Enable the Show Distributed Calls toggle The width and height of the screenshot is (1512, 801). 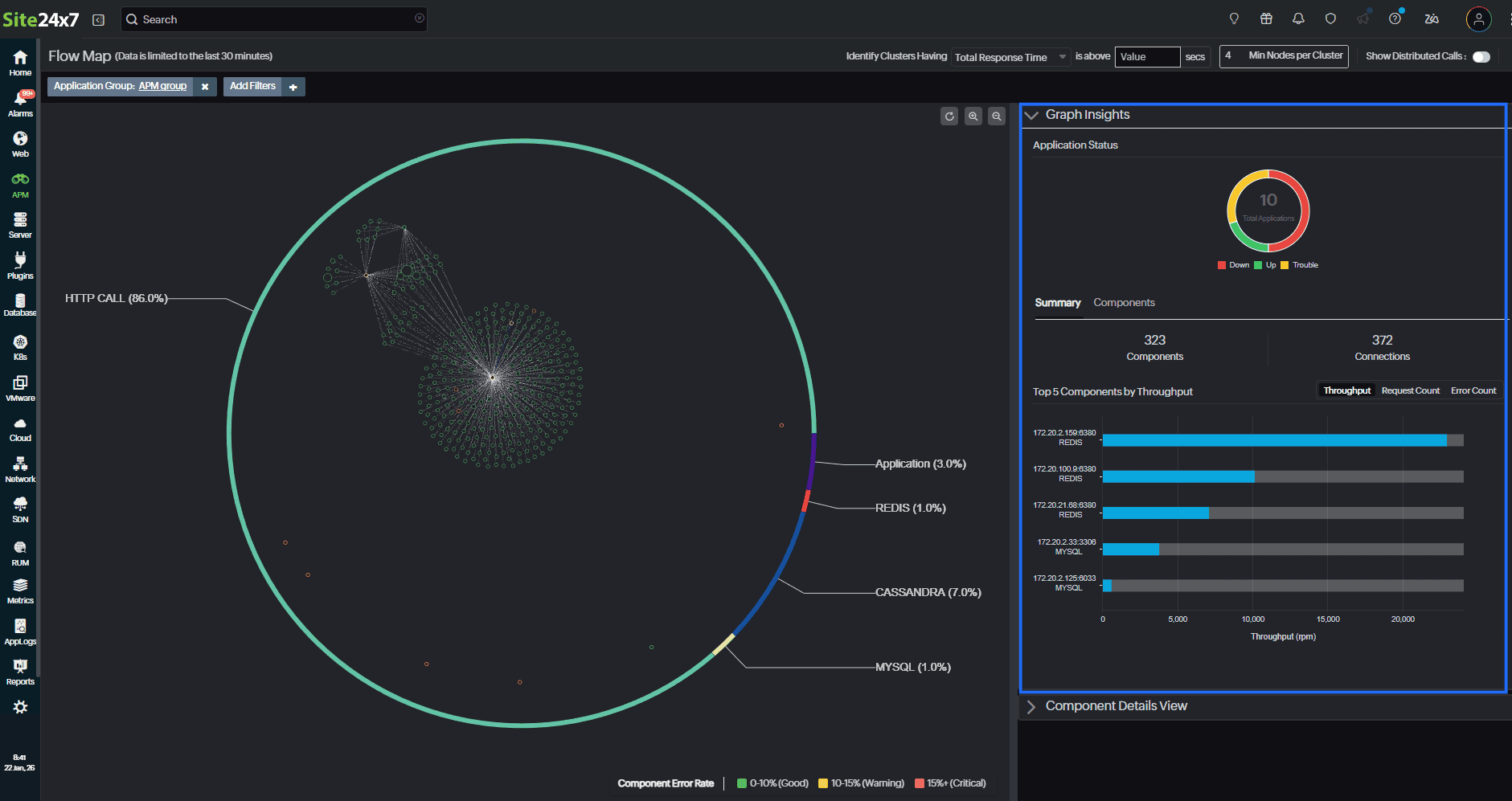1481,56
